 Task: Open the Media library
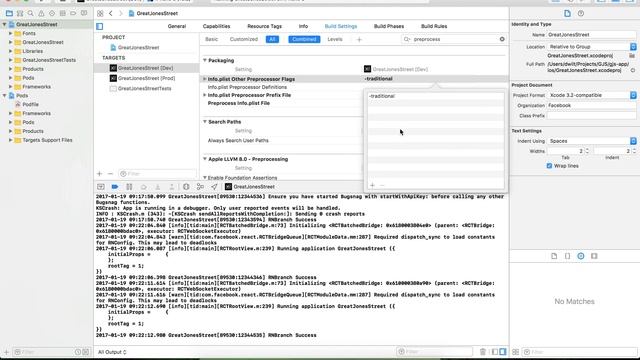coord(594,256)
